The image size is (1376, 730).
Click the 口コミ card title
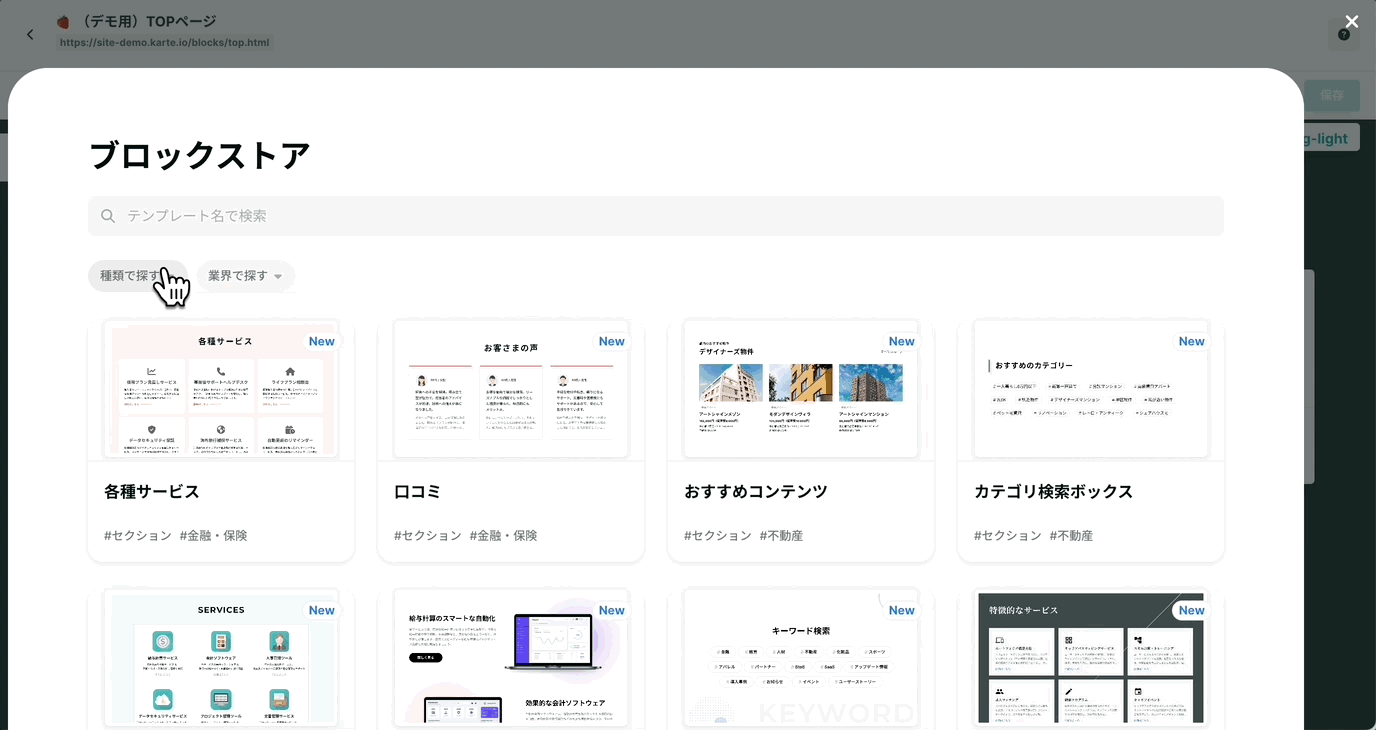point(418,492)
